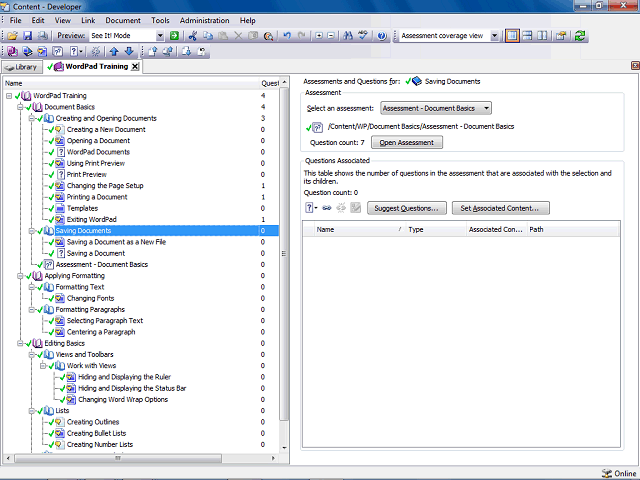640x480 pixels.
Task: Switch to vertical split layout view
Action: pyautogui.click(x=542, y=36)
